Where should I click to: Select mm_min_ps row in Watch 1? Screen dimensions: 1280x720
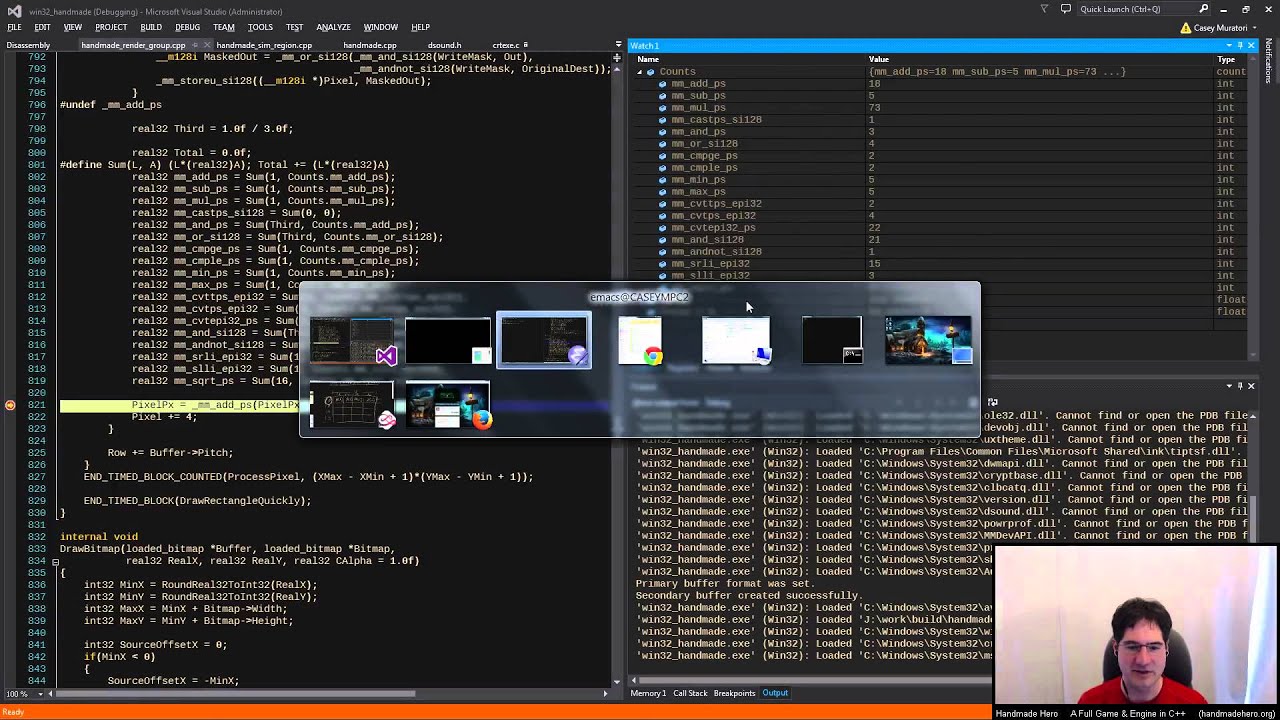[x=941, y=180]
